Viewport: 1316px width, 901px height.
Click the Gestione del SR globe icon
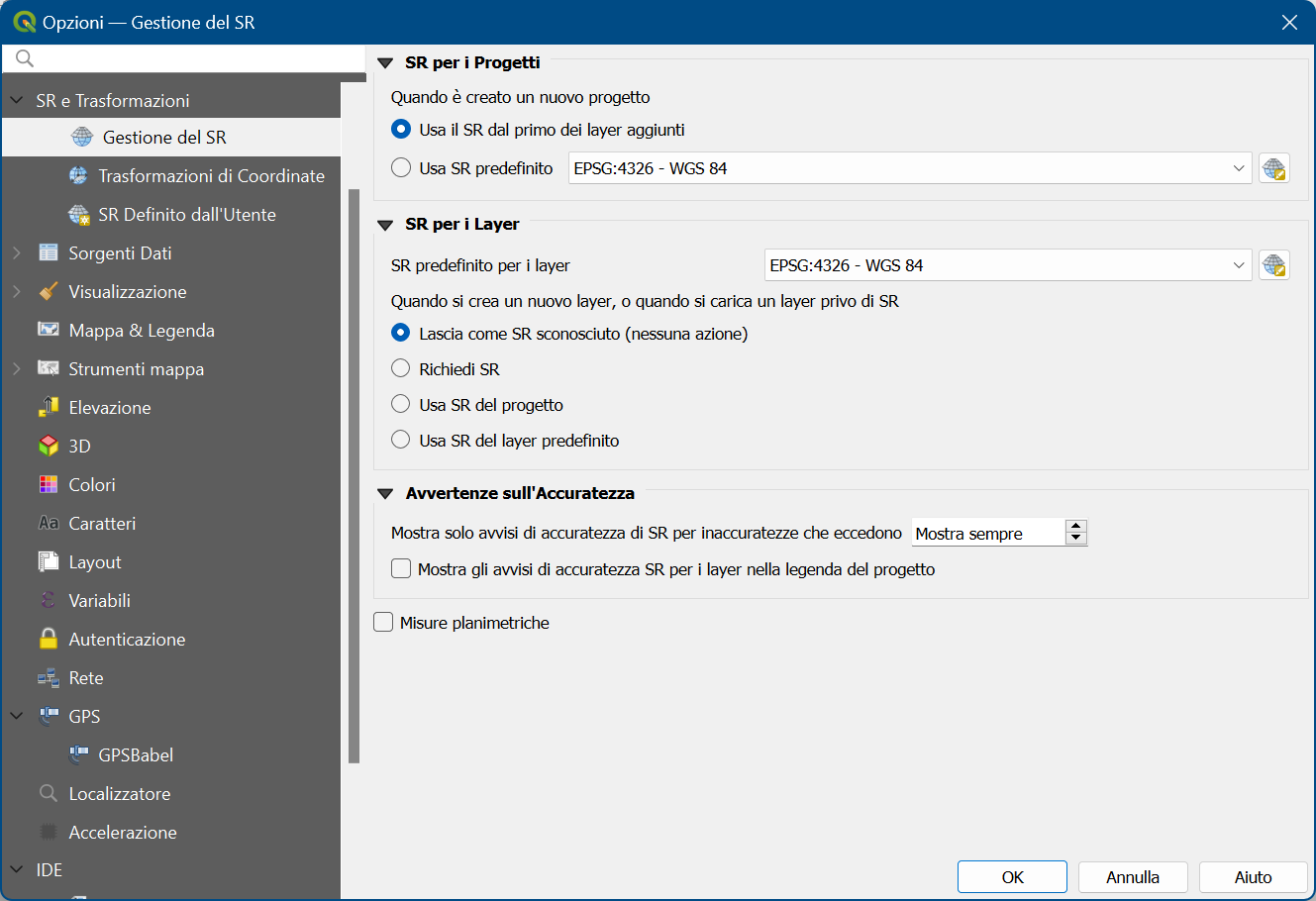[x=82, y=138]
